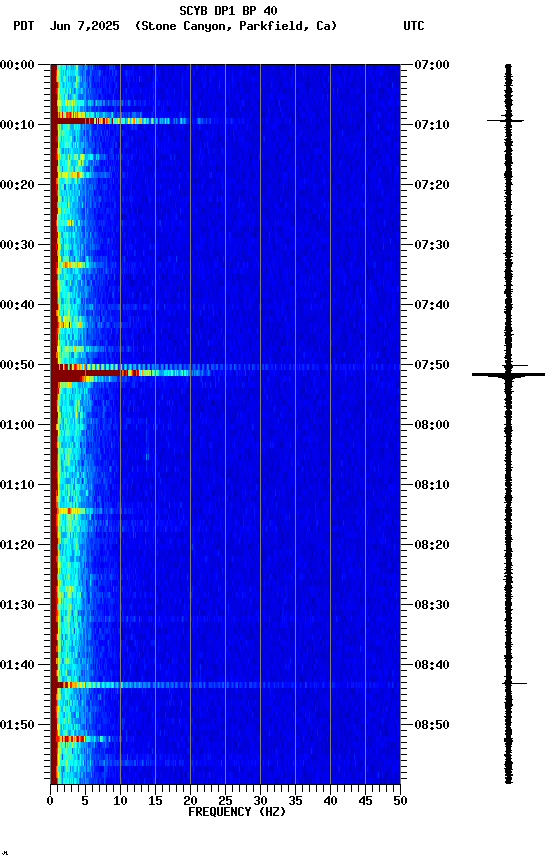Click the "FREQUENCY (HZ)" axis label
The image size is (552, 864).
237,812
